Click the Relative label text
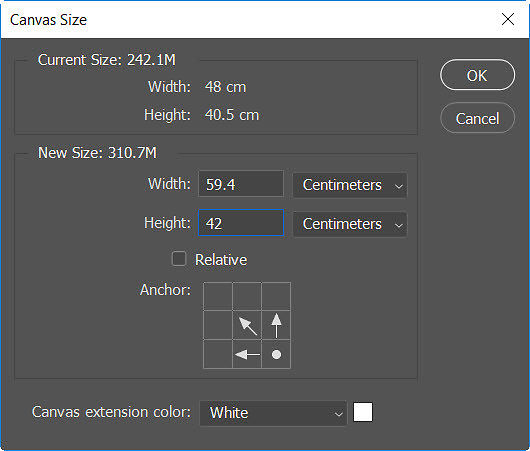The width and height of the screenshot is (530, 451). pos(221,260)
